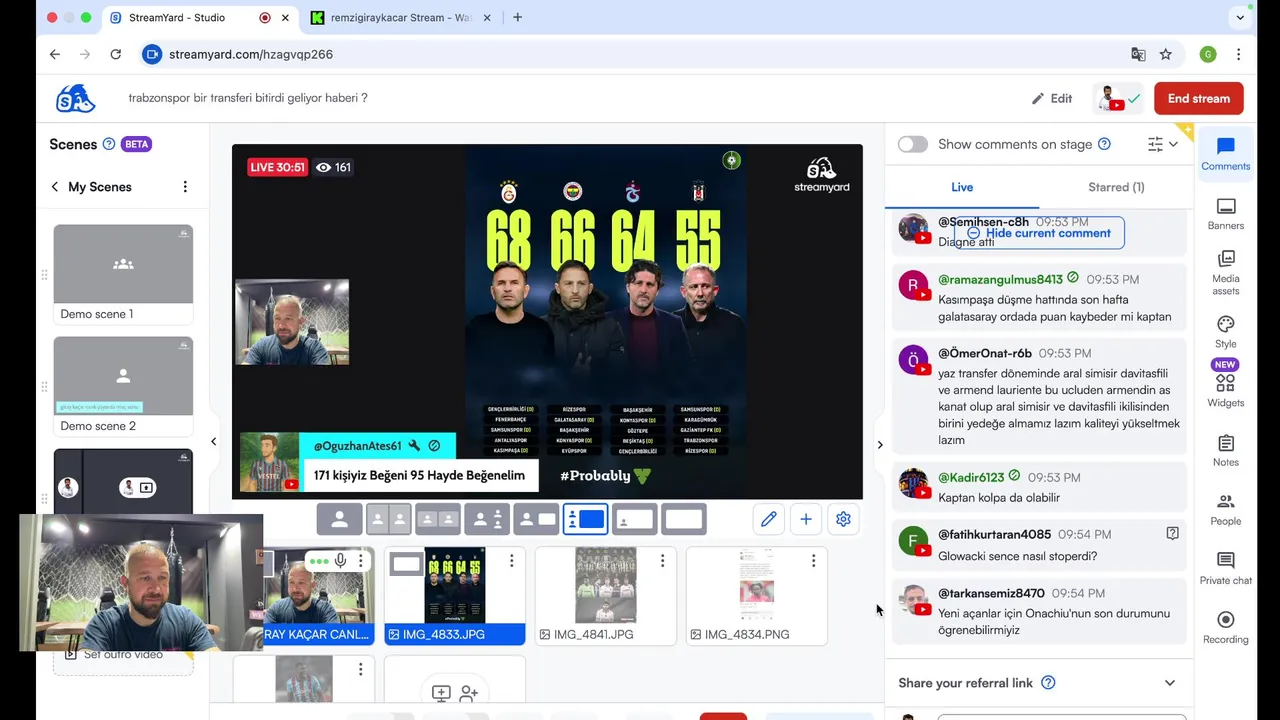Open the Style panel
The width and height of the screenshot is (1280, 720).
(1226, 332)
